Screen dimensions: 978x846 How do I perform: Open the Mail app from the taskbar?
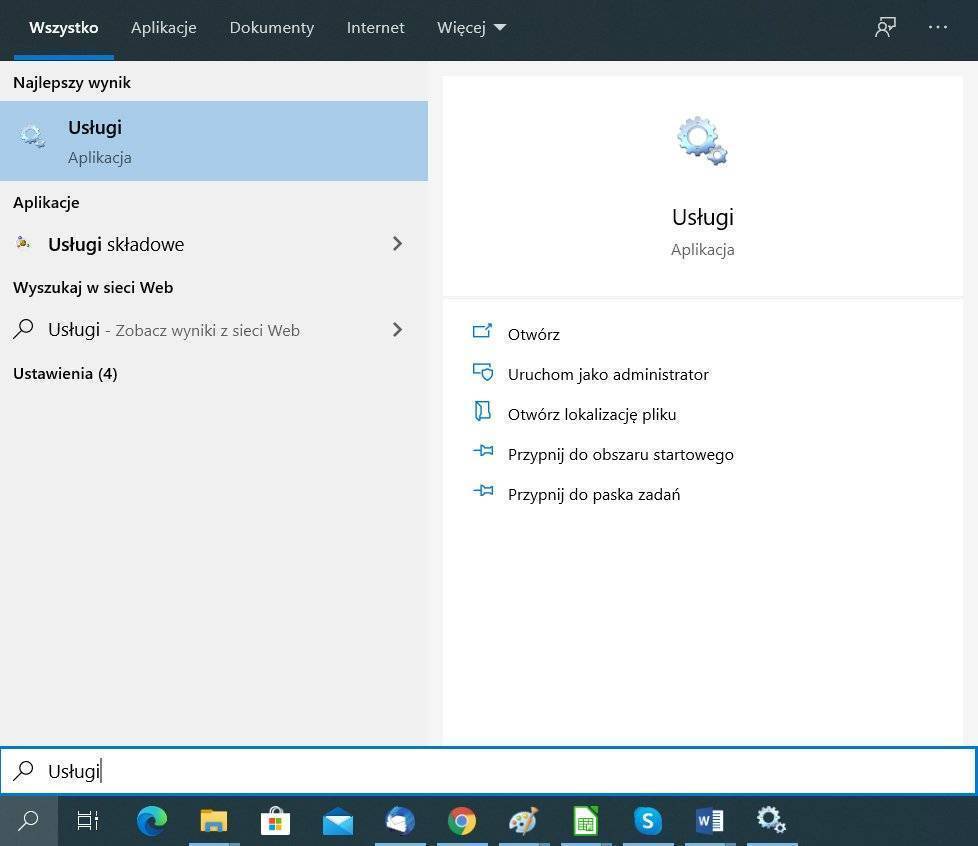[x=337, y=821]
